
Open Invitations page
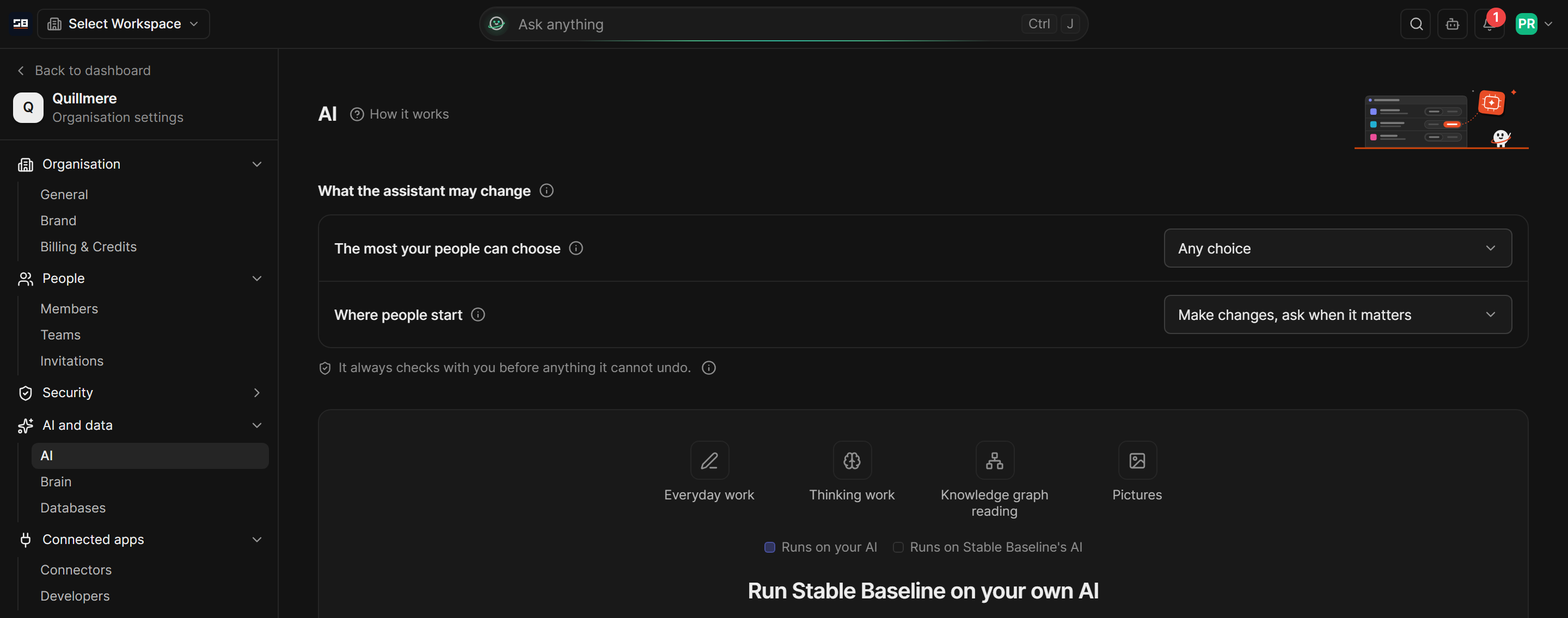[150, 361]
